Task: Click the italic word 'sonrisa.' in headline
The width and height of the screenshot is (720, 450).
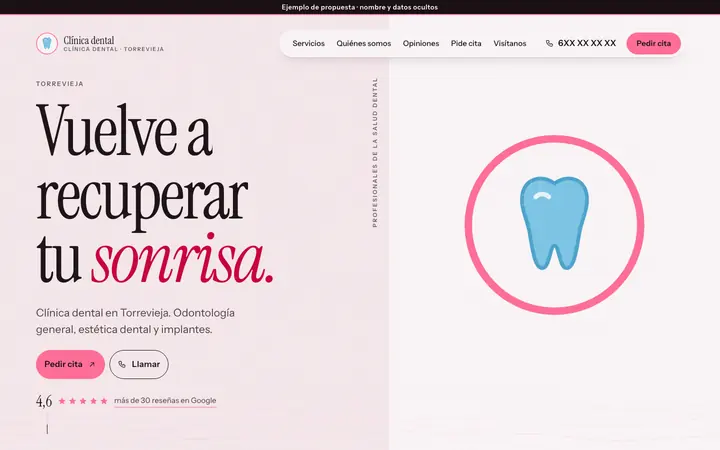Action: tap(182, 259)
